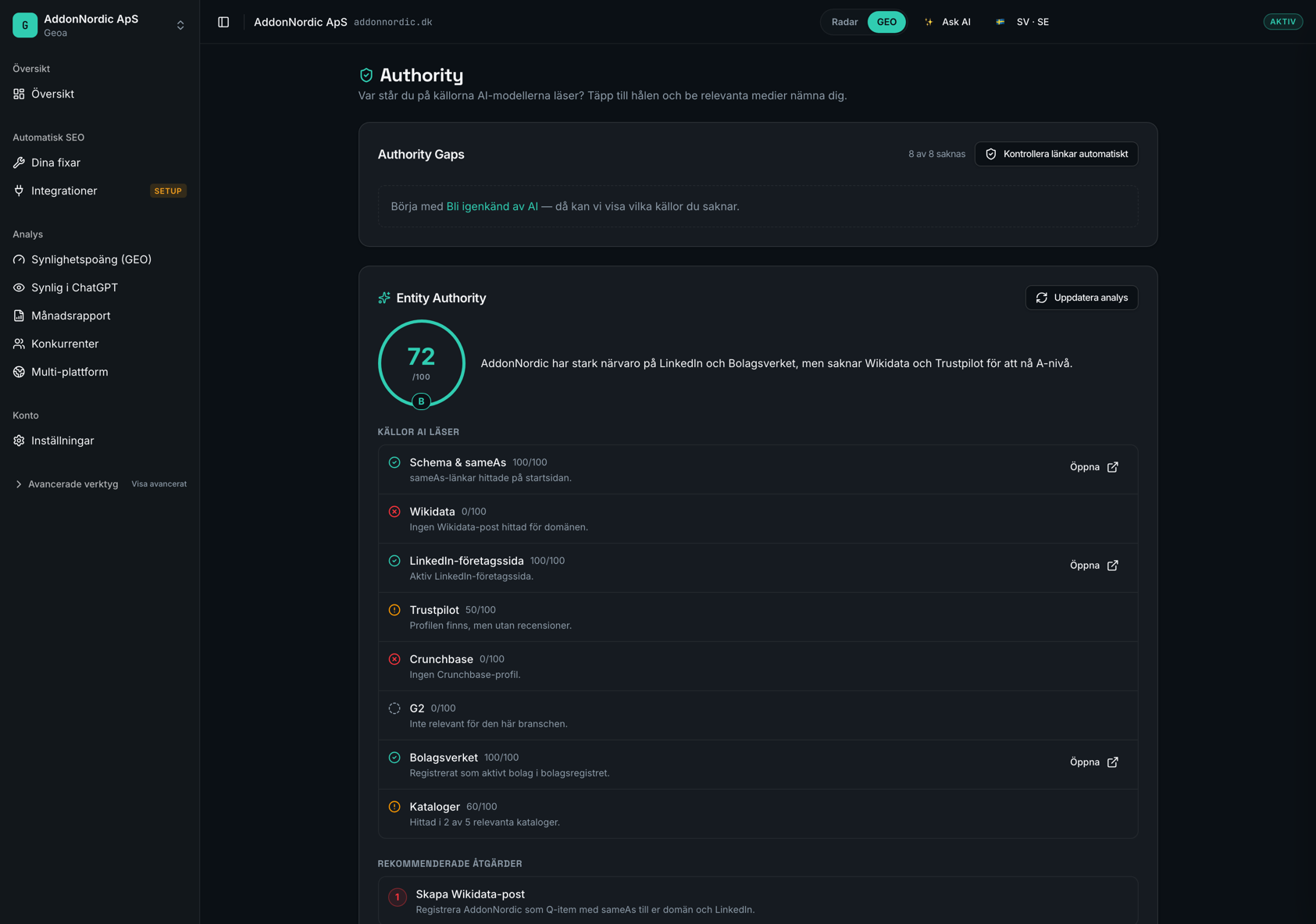Click the Kataloger 60/100 score row
Image resolution: width=1316 pixels, height=924 pixels.
(x=758, y=814)
